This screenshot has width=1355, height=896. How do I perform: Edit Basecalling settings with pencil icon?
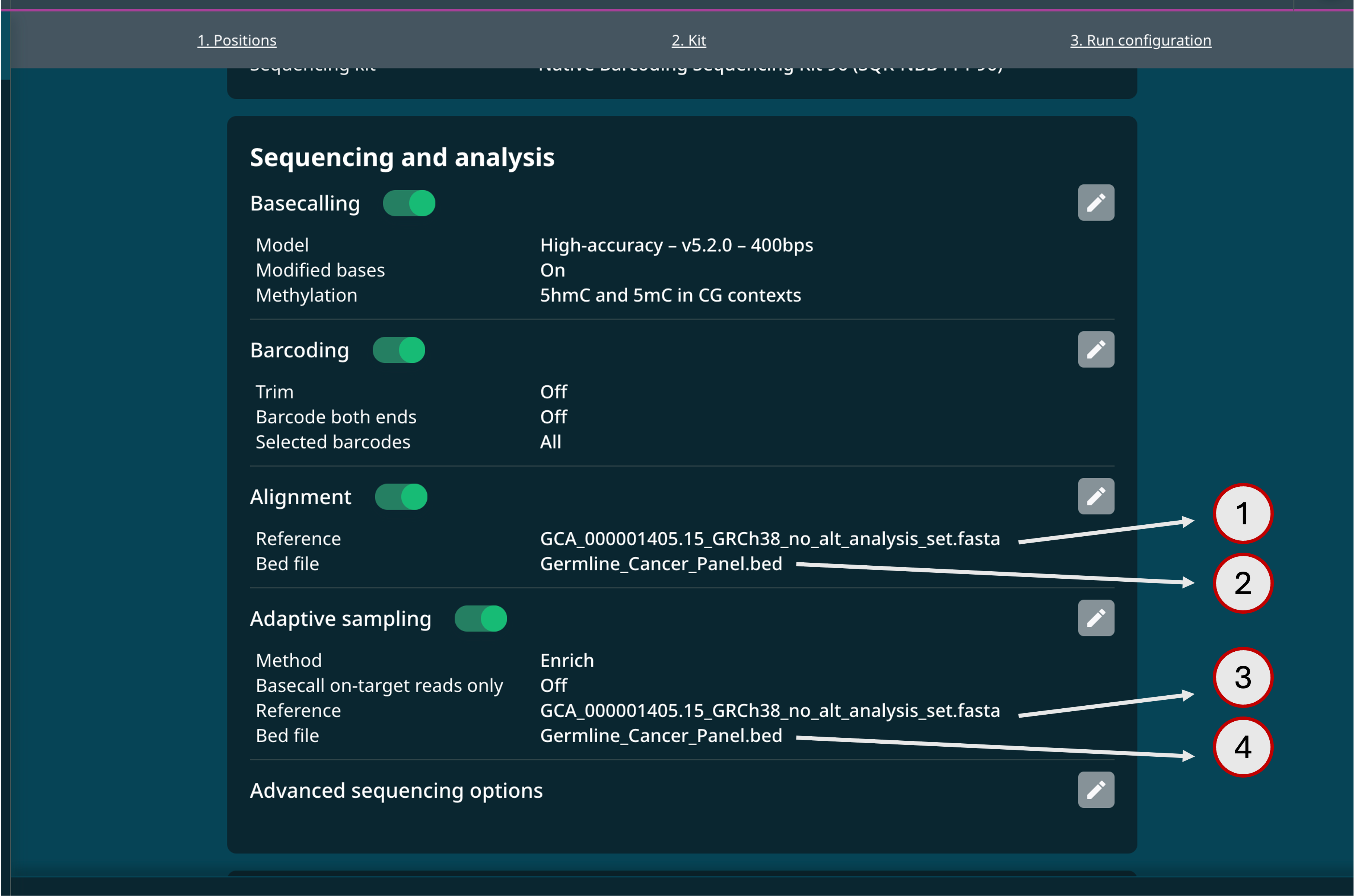(x=1095, y=202)
